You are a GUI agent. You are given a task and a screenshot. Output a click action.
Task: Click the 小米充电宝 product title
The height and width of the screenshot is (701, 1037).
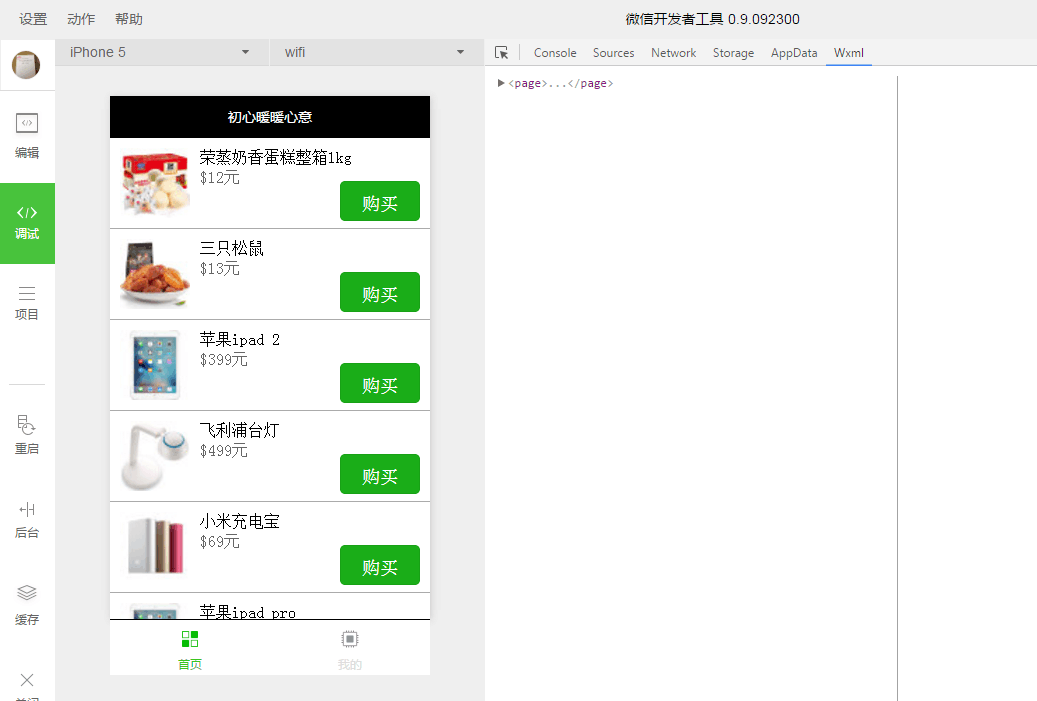pyautogui.click(x=239, y=521)
